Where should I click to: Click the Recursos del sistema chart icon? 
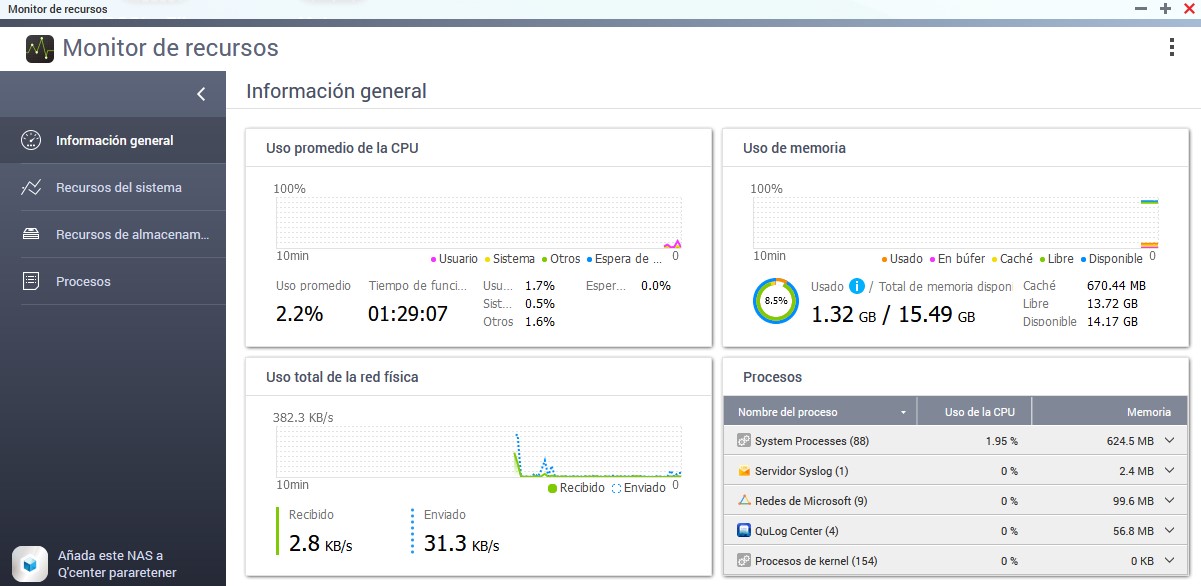pos(31,188)
